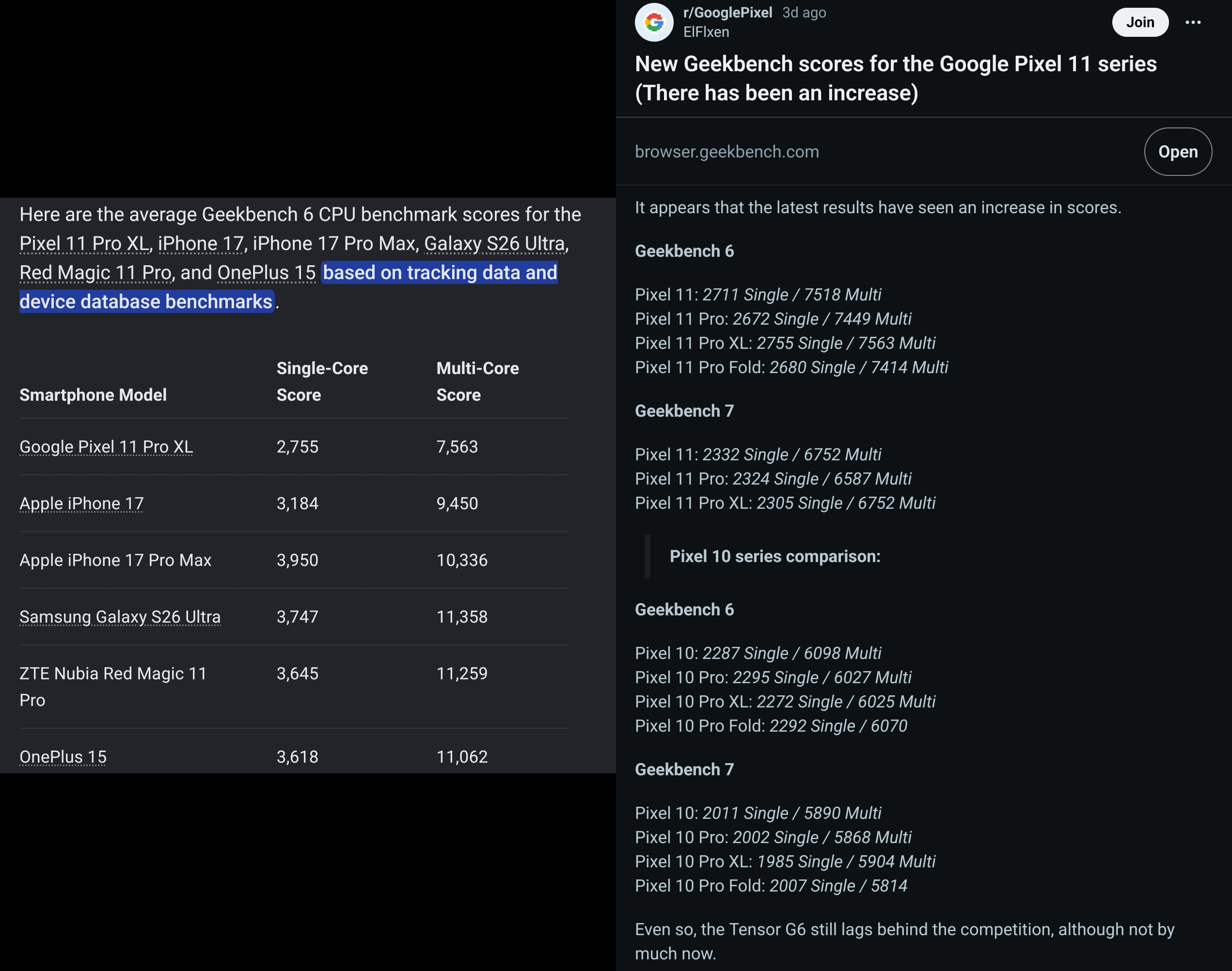Click the r/GooglePixel Google logo avatar
This screenshot has height=971, width=1232.
pyautogui.click(x=654, y=22)
